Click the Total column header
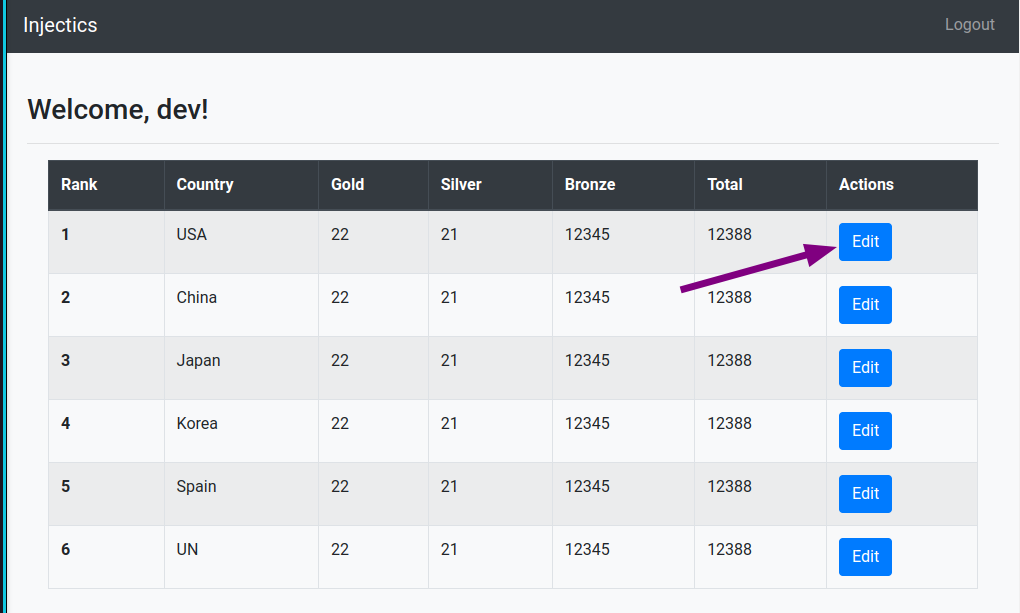Image resolution: width=1020 pixels, height=613 pixels. click(x=725, y=185)
